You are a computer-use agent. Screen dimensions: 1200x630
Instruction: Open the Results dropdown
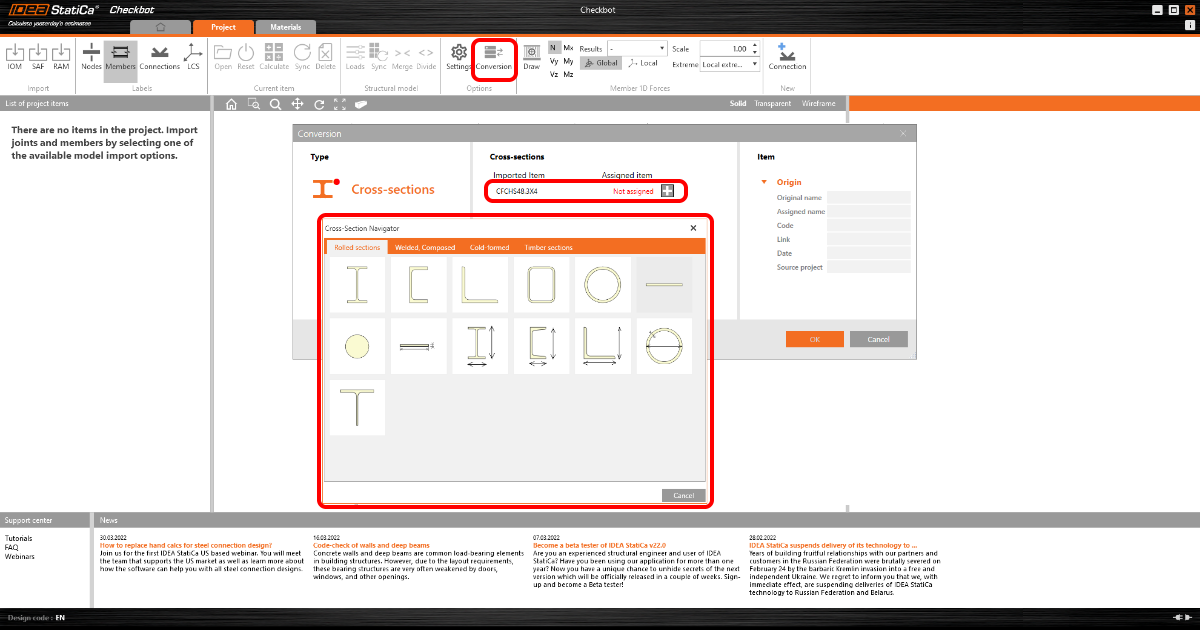[x=637, y=48]
